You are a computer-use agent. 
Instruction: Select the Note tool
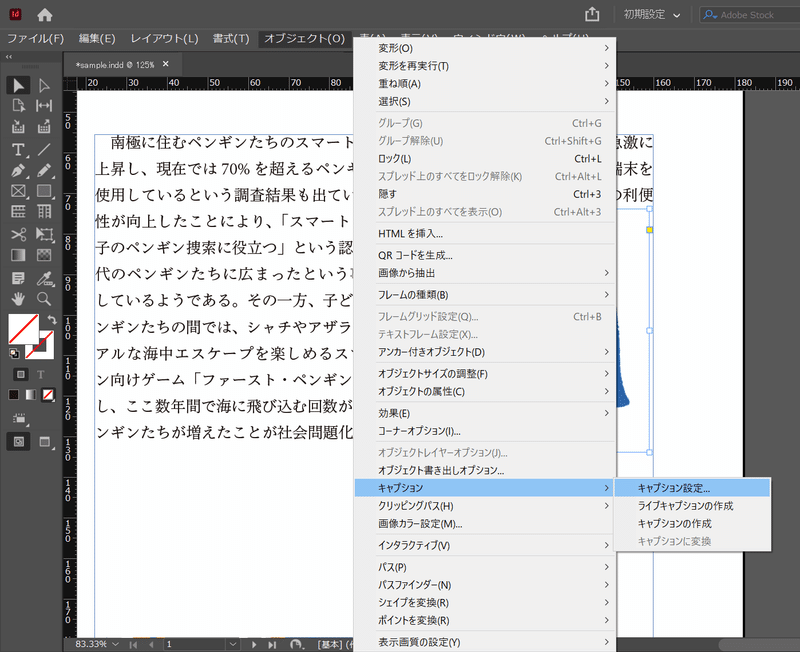(18, 278)
